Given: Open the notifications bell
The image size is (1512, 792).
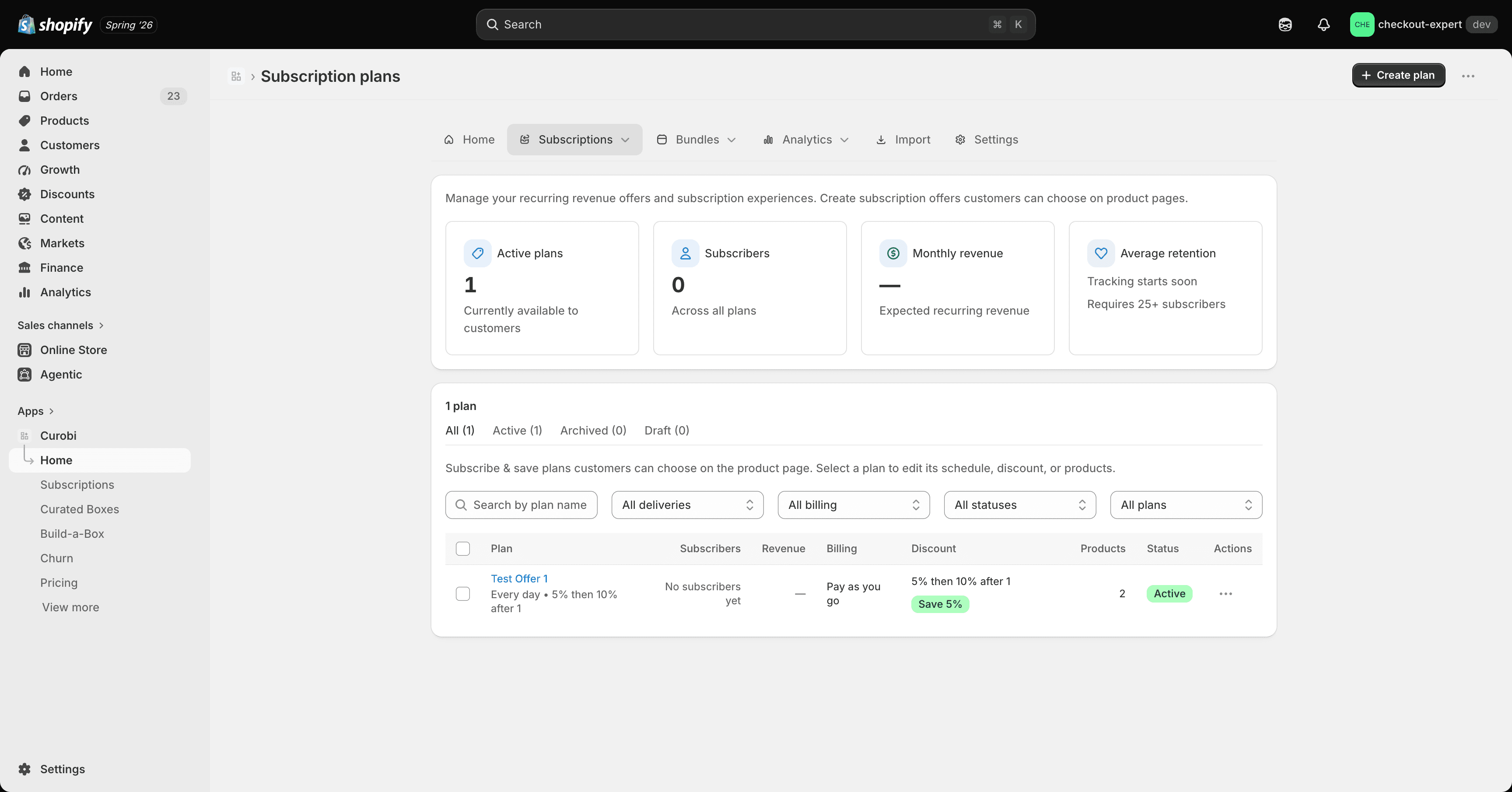Looking at the screenshot, I should click(1323, 25).
